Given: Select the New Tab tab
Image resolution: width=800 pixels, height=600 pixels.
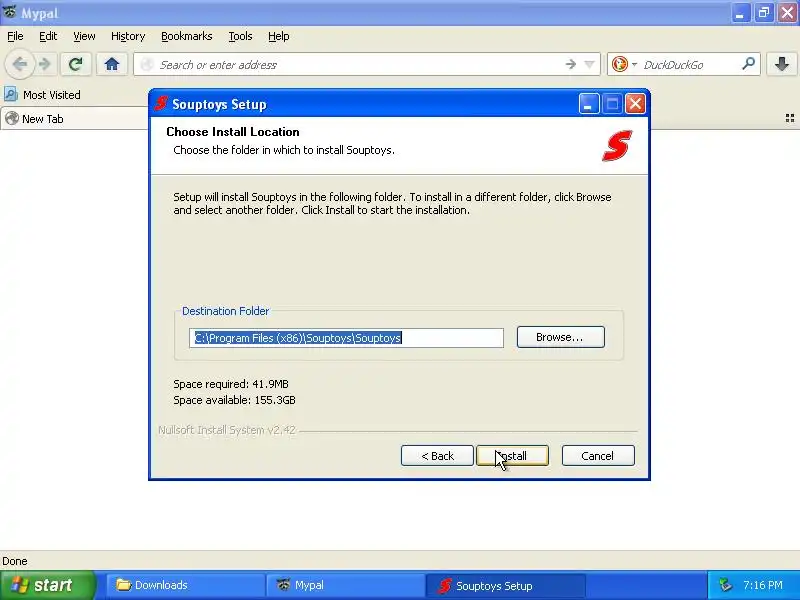Looking at the screenshot, I should pyautogui.click(x=74, y=119).
